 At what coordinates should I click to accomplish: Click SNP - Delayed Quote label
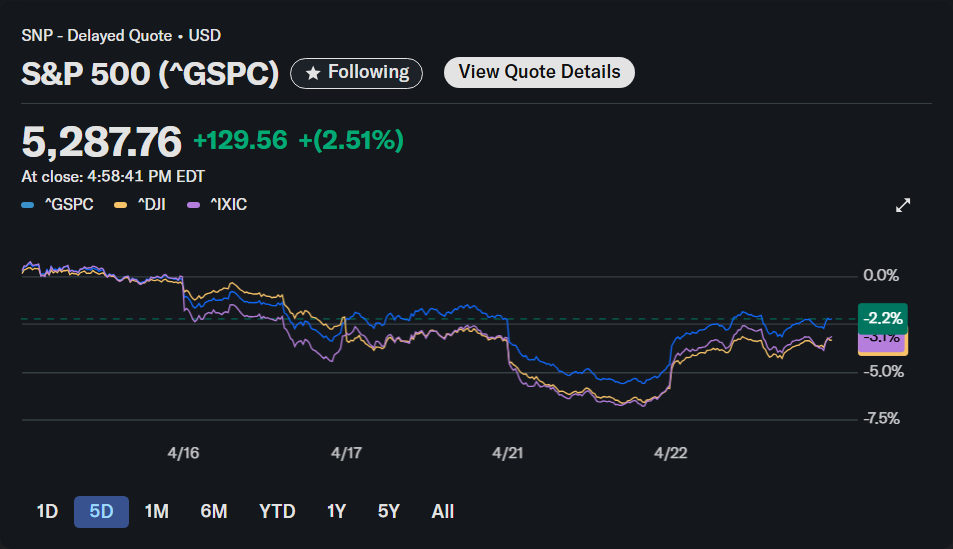point(97,36)
